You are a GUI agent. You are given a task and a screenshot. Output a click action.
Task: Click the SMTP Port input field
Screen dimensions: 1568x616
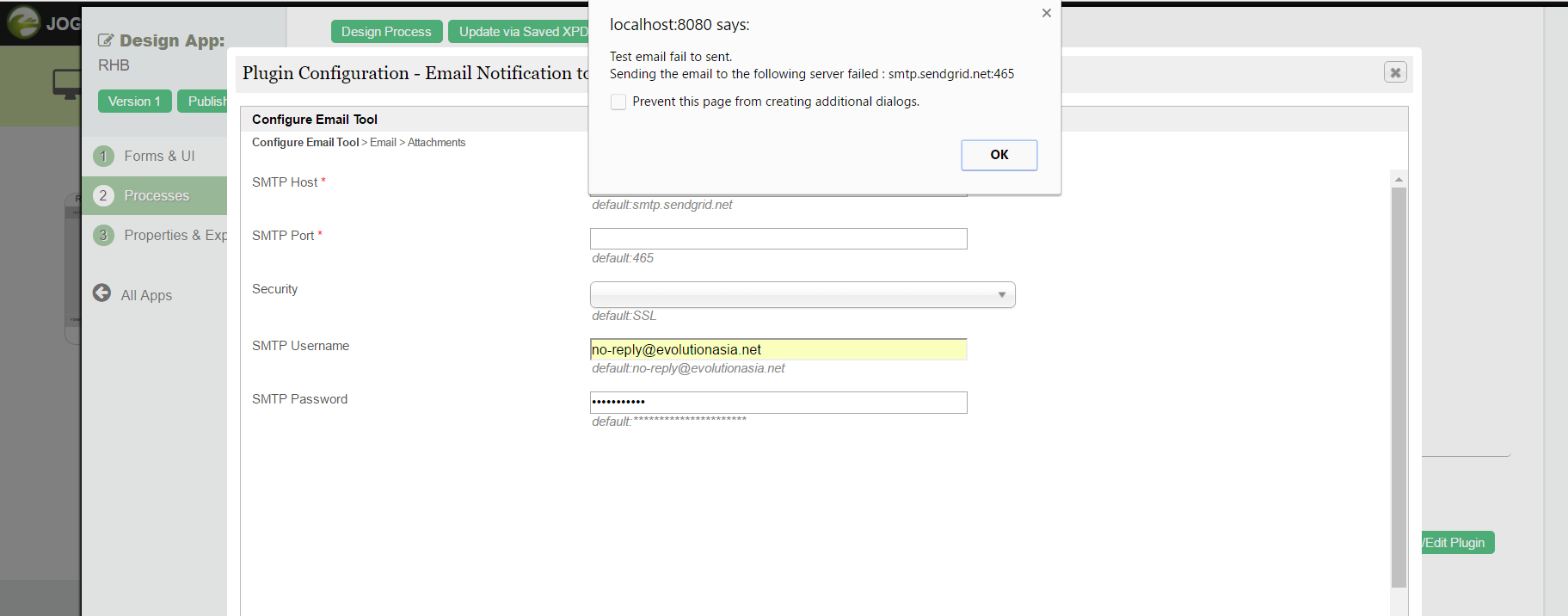pos(778,238)
